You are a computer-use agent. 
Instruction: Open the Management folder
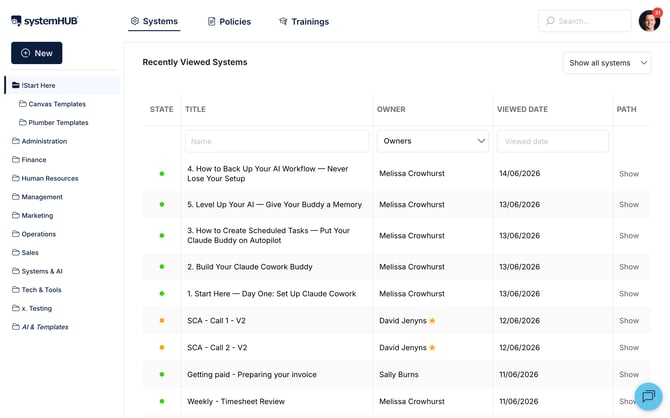(37, 197)
